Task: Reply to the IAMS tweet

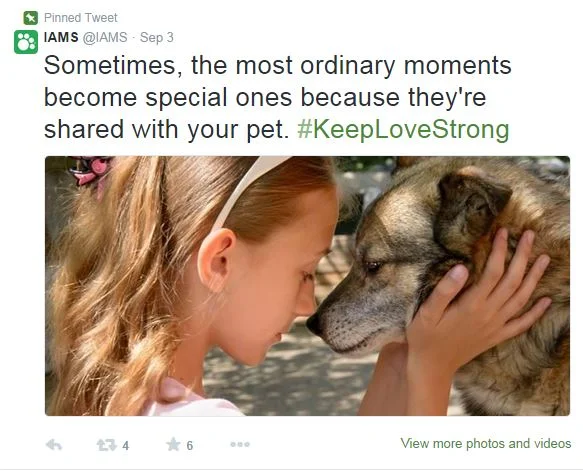Action: [x=54, y=445]
